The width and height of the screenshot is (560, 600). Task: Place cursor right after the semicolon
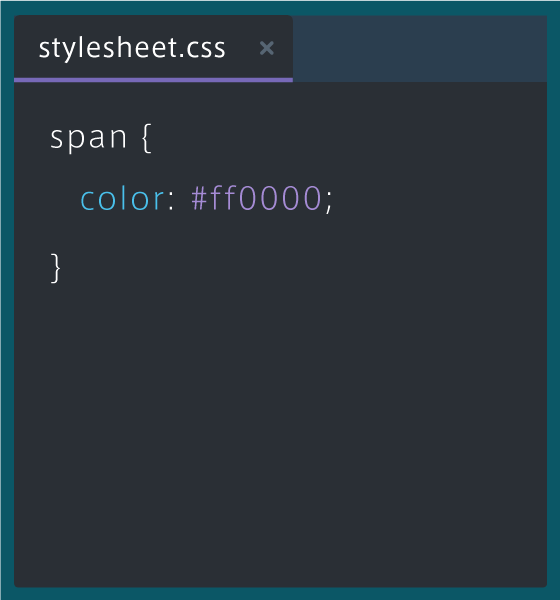(x=335, y=199)
